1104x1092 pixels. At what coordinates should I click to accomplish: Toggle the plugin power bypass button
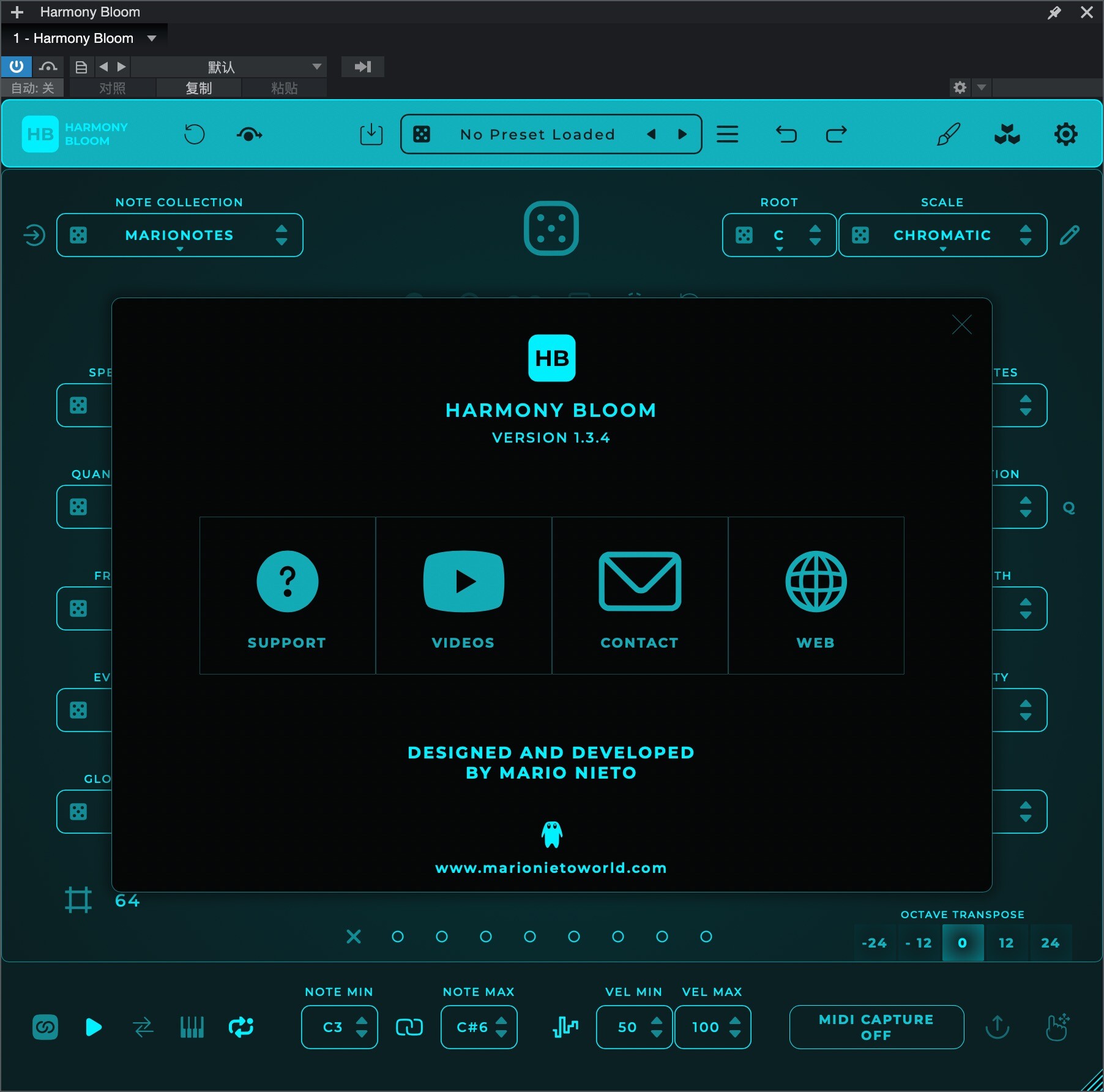[x=17, y=66]
